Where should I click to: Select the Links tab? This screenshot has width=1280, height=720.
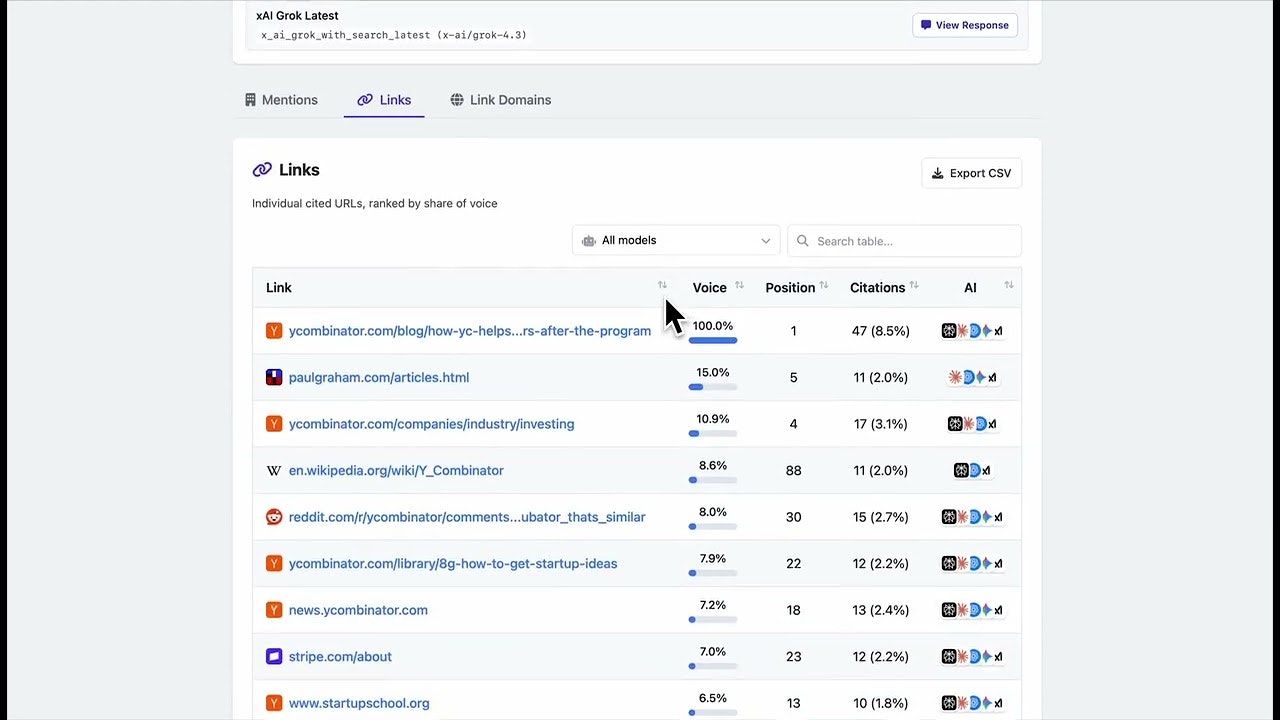pos(384,100)
